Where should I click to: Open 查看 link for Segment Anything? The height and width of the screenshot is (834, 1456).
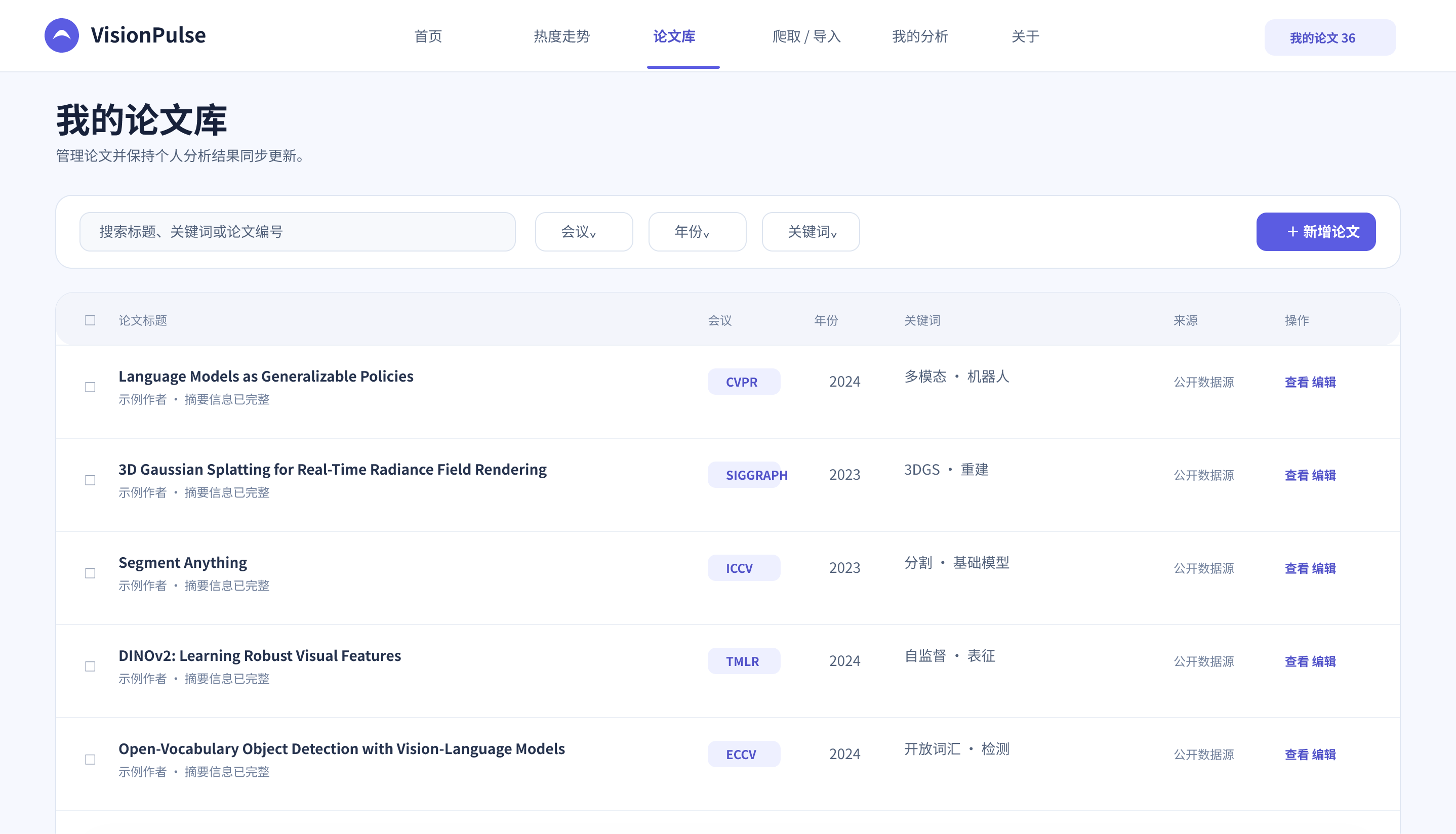click(1297, 568)
